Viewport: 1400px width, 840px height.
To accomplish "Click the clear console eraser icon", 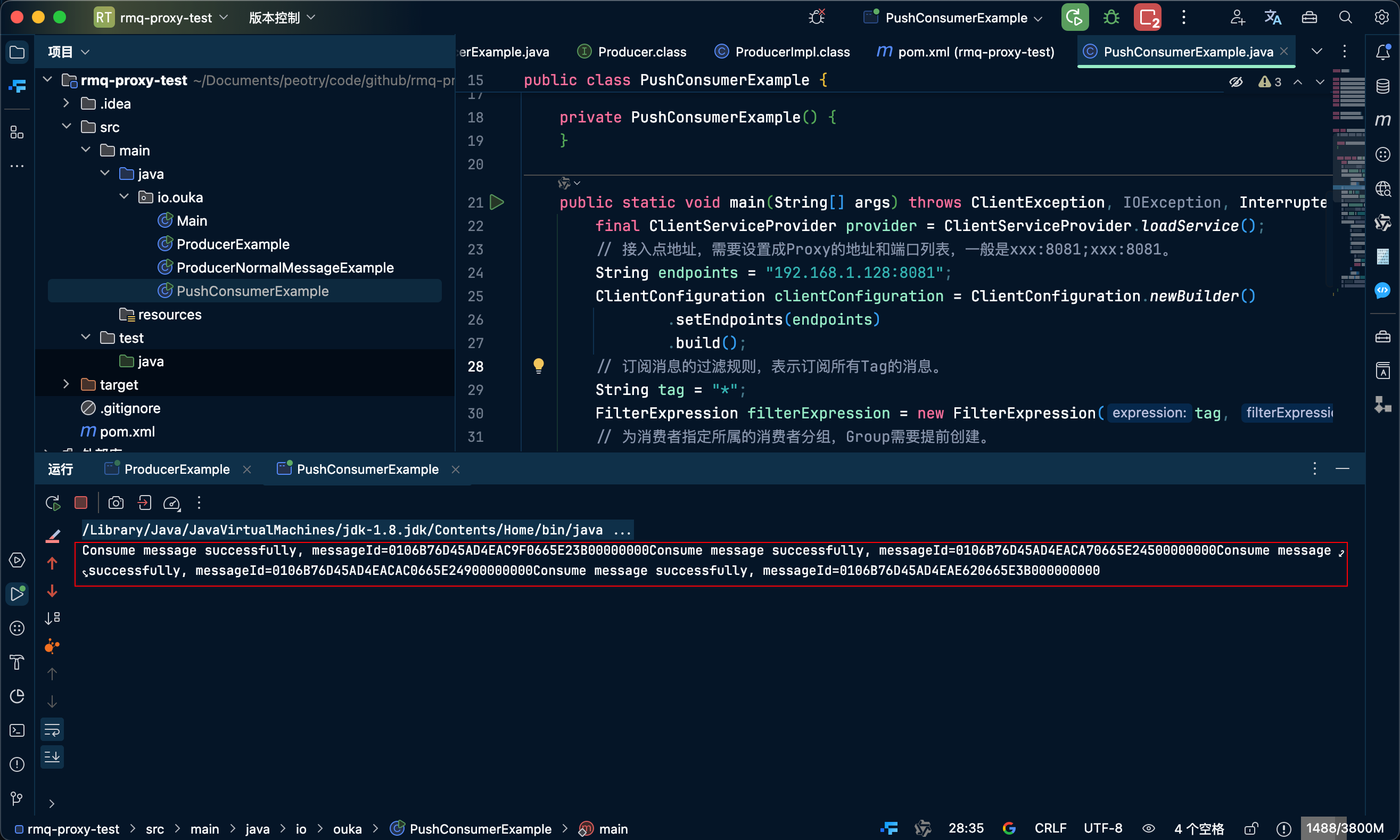I will [x=52, y=536].
